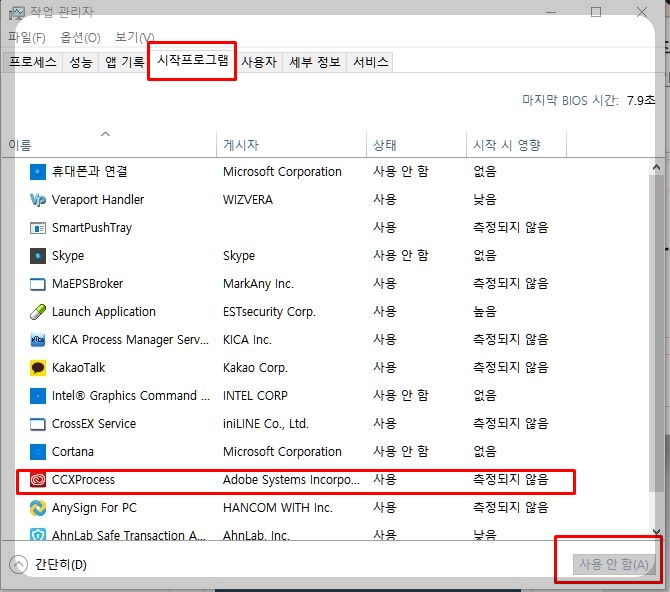670x592 pixels.
Task: Click publisher ESTsecurity Corp.
Action: pyautogui.click(x=269, y=312)
